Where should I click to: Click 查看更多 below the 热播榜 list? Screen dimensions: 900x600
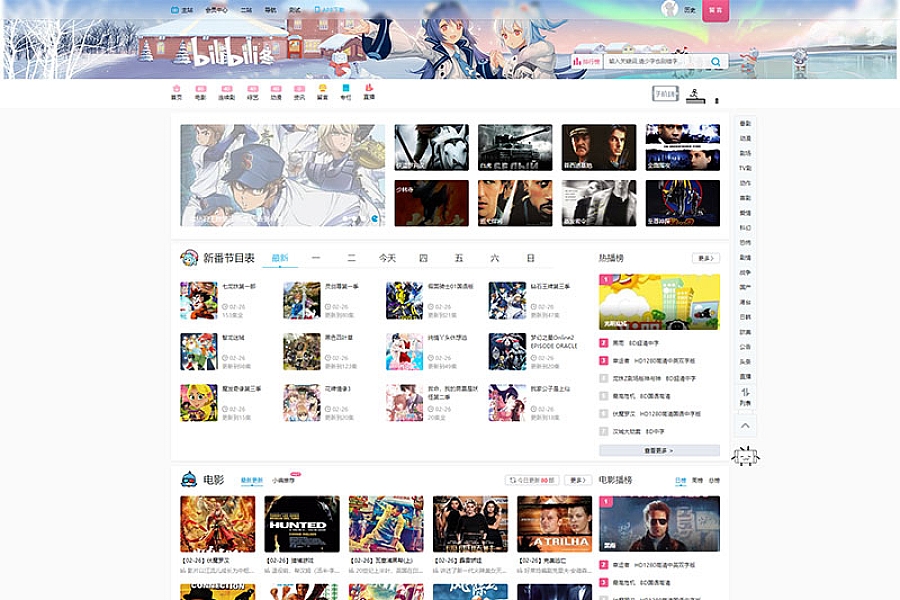click(x=659, y=451)
